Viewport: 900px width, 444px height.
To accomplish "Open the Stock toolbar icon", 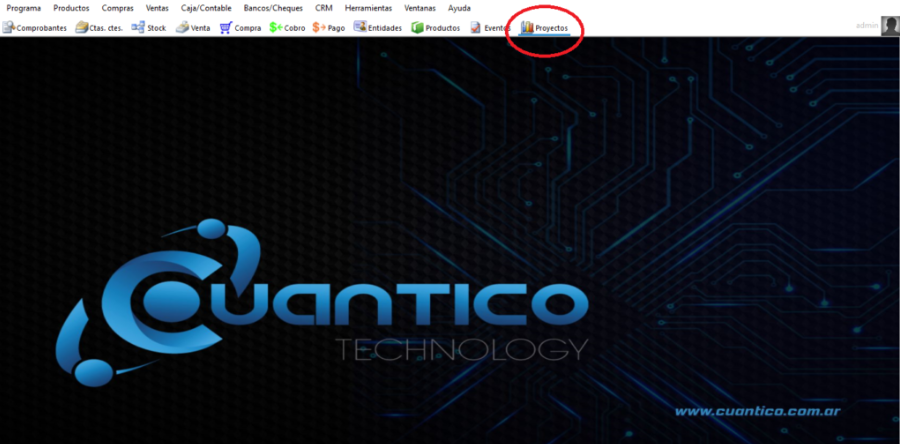I will [x=138, y=27].
